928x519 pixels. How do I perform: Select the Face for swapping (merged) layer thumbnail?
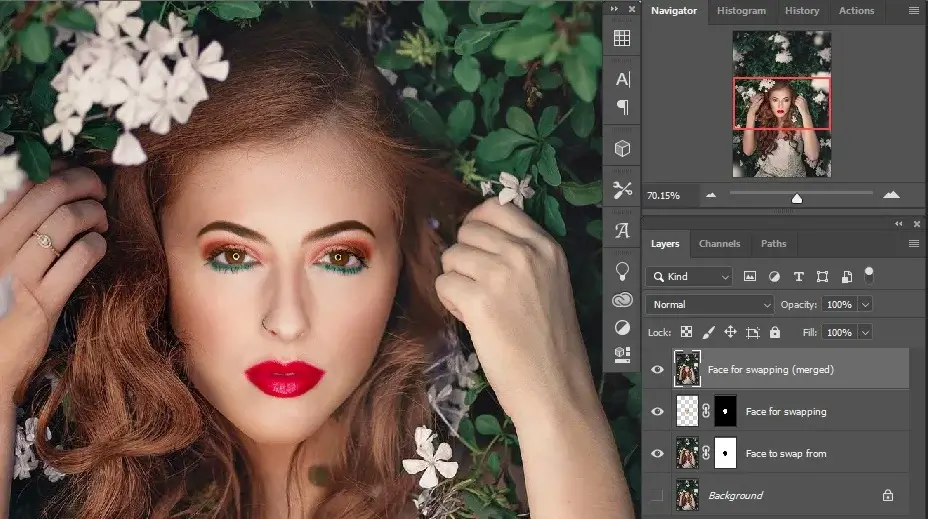pyautogui.click(x=687, y=369)
